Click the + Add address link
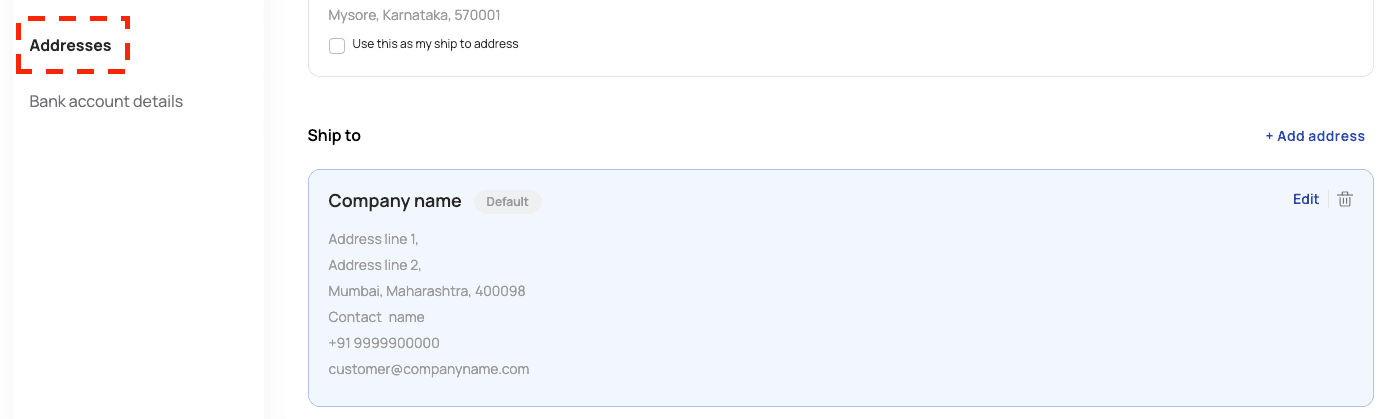The width and height of the screenshot is (1394, 419). (x=1315, y=136)
